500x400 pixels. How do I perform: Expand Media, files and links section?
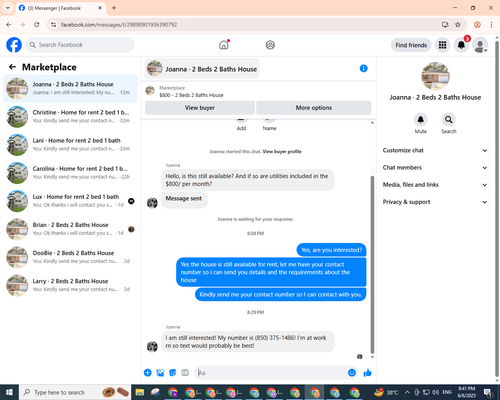point(435,185)
